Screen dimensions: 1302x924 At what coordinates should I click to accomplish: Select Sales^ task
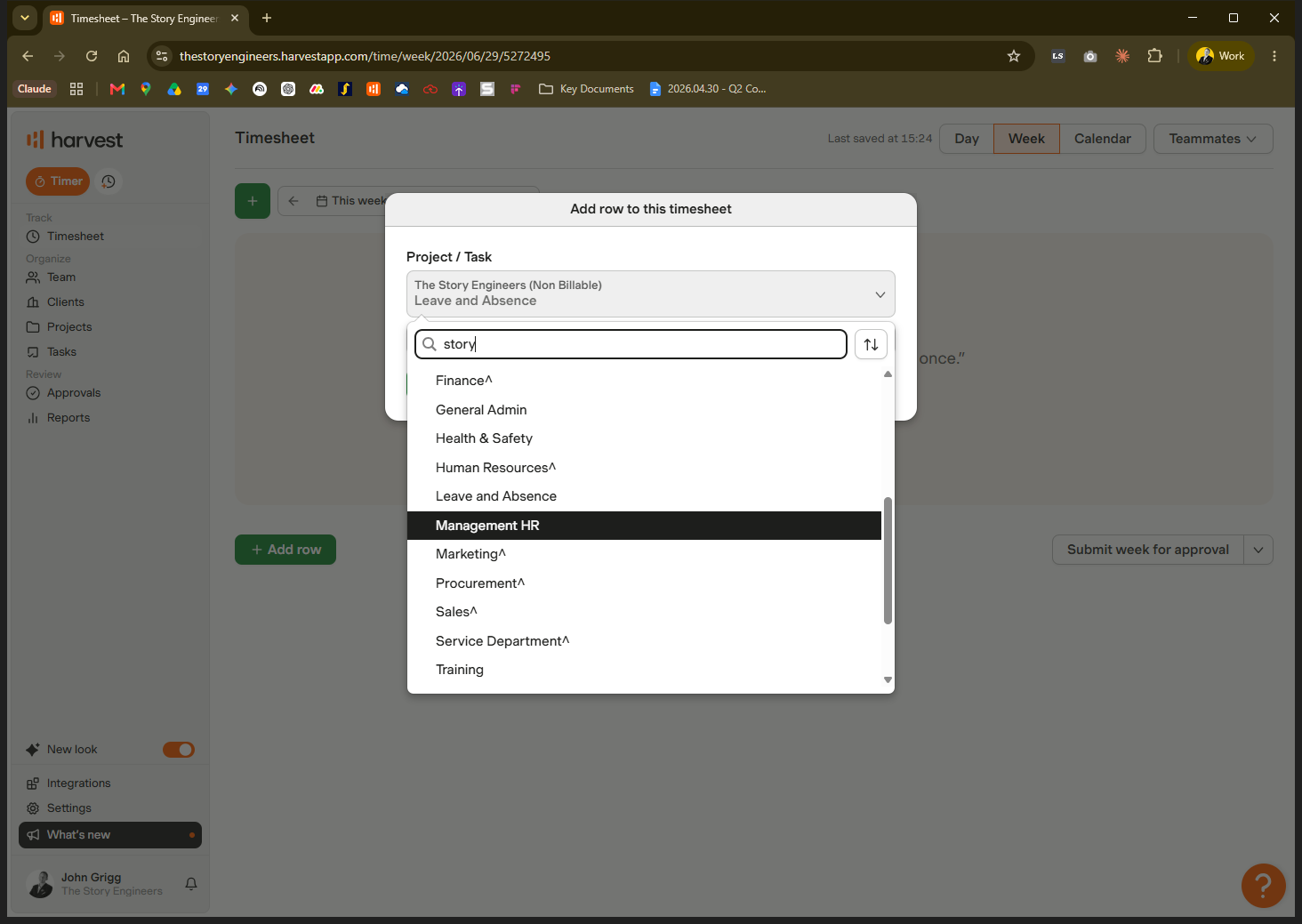click(x=644, y=612)
